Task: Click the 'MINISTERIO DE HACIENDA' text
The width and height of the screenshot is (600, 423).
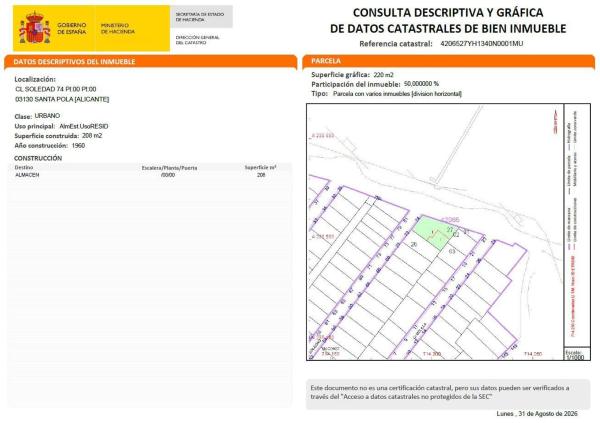Action: (x=117, y=28)
